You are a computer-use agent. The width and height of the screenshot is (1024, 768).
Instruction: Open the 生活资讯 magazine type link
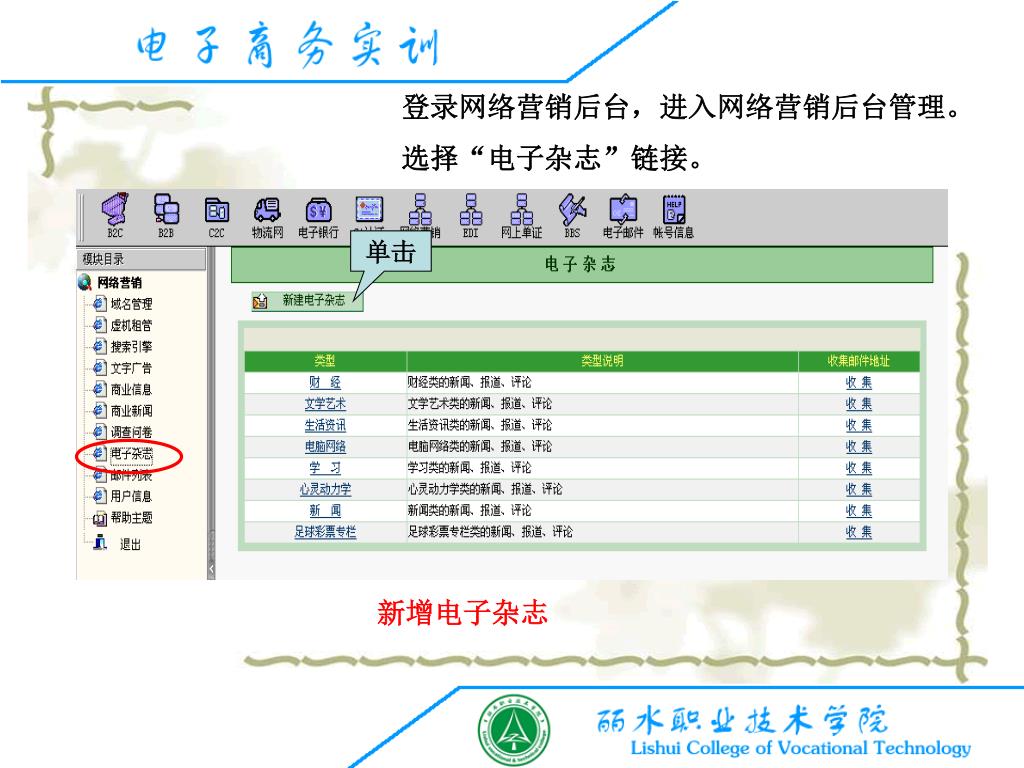tap(325, 425)
